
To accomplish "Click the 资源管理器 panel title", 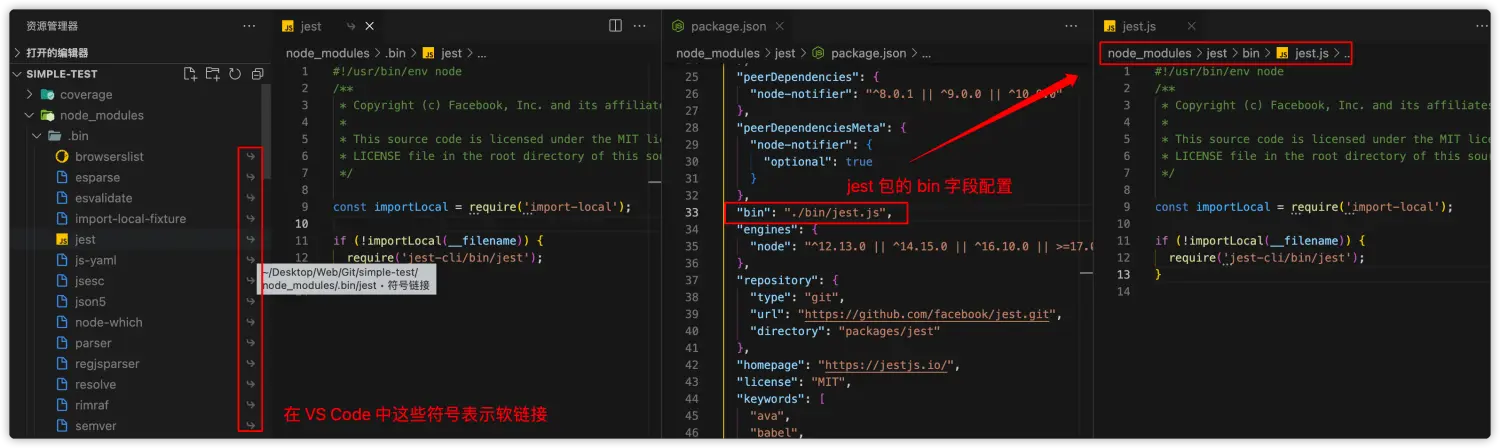I will (x=52, y=26).
